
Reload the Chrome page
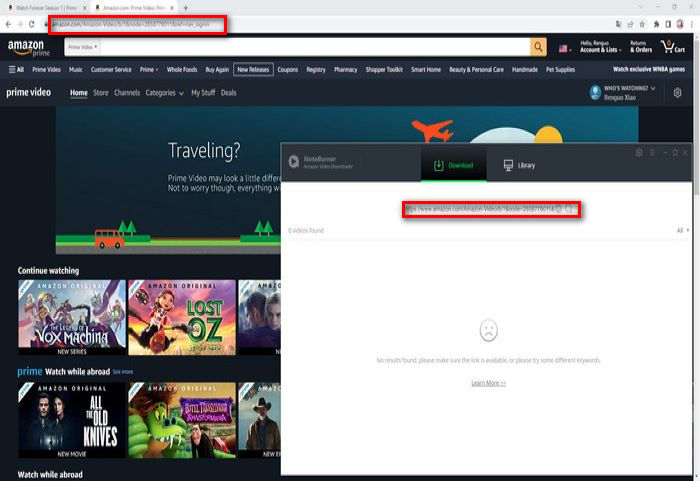coord(31,24)
